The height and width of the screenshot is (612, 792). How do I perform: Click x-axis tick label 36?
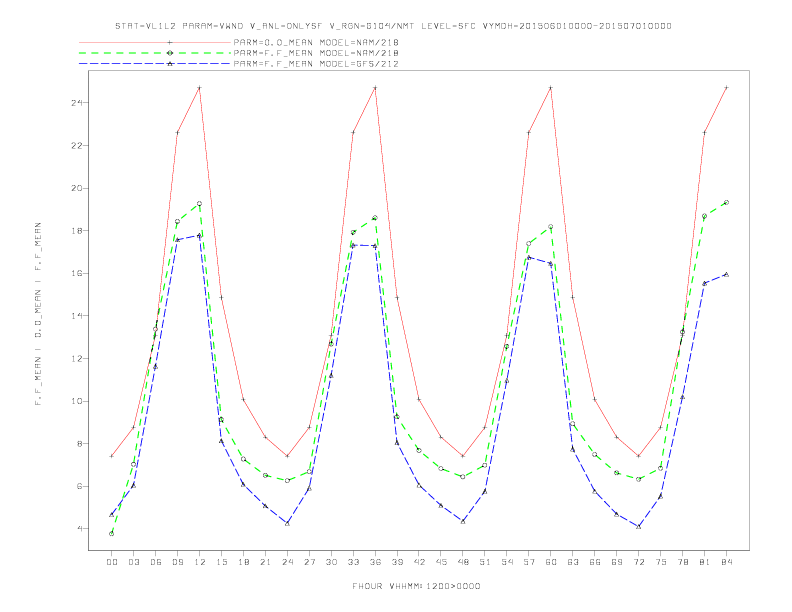click(x=375, y=562)
